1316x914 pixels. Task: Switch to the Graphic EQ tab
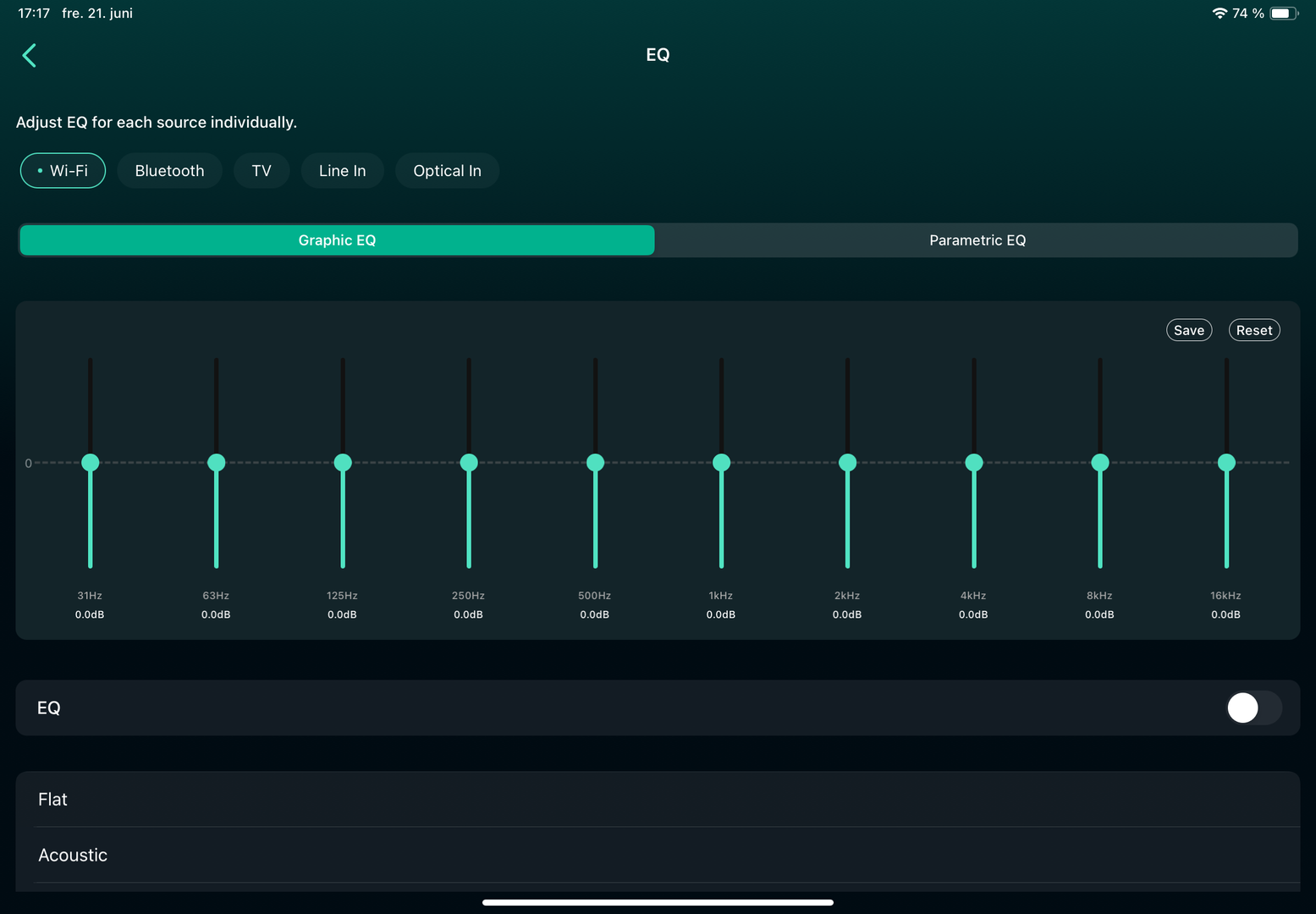tap(337, 240)
